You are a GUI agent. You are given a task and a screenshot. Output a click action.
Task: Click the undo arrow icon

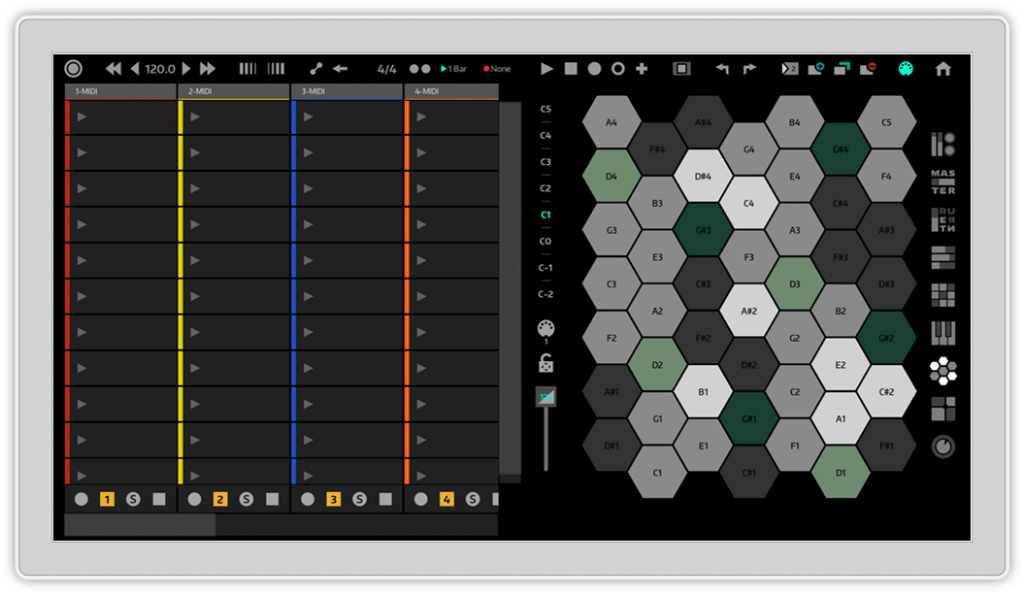coord(722,69)
